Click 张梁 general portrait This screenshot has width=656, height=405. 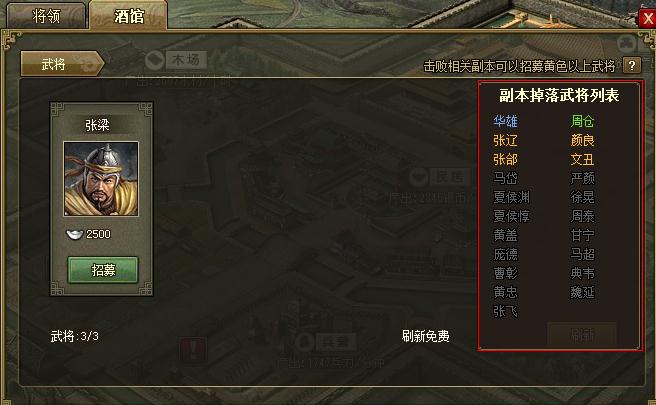tap(101, 179)
